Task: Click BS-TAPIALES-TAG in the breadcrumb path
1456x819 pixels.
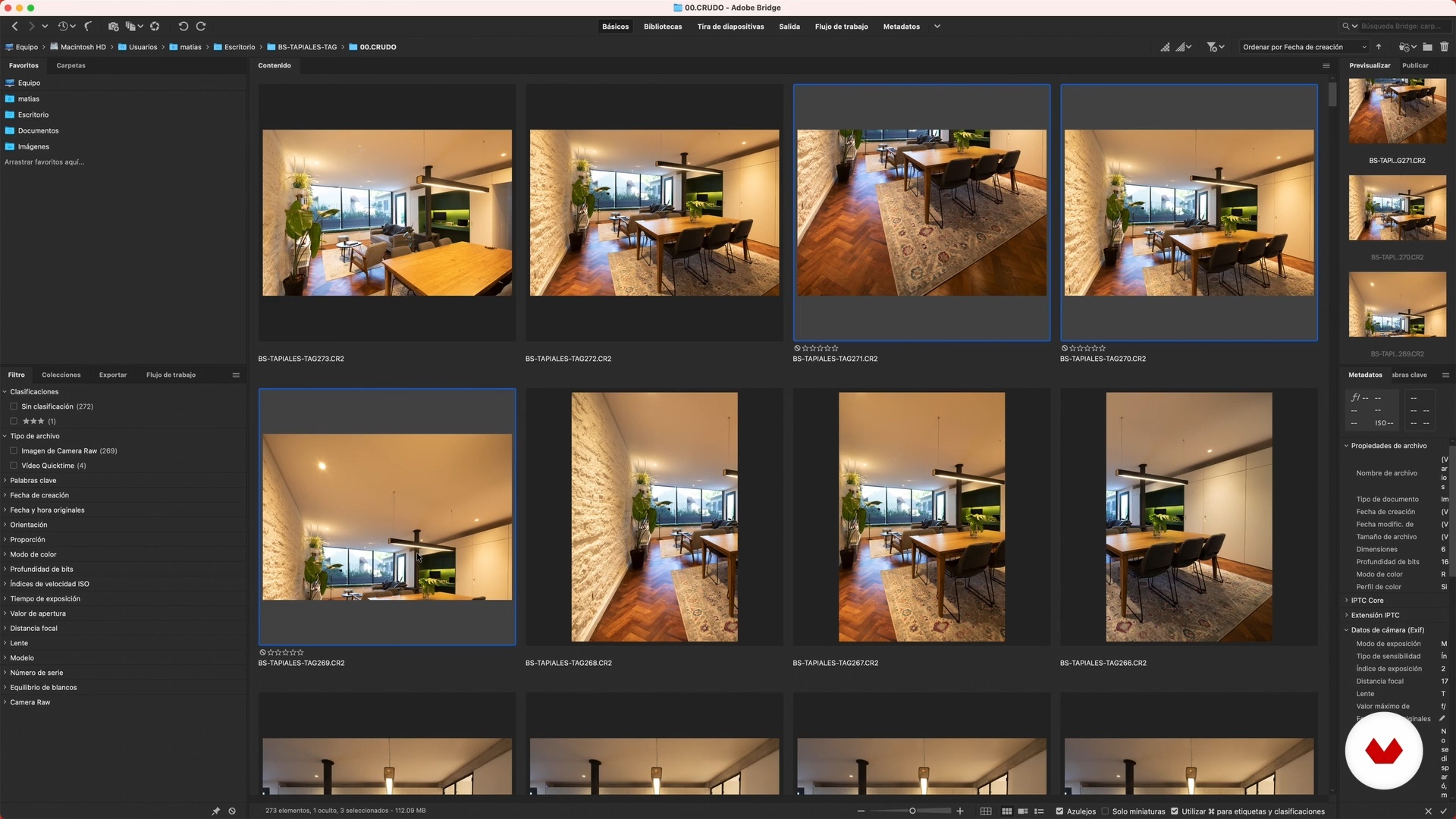Action: [x=307, y=47]
